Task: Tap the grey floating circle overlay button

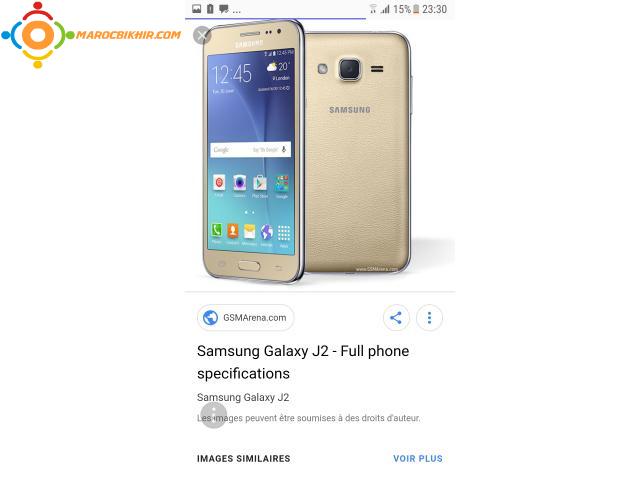Action: 214,415
